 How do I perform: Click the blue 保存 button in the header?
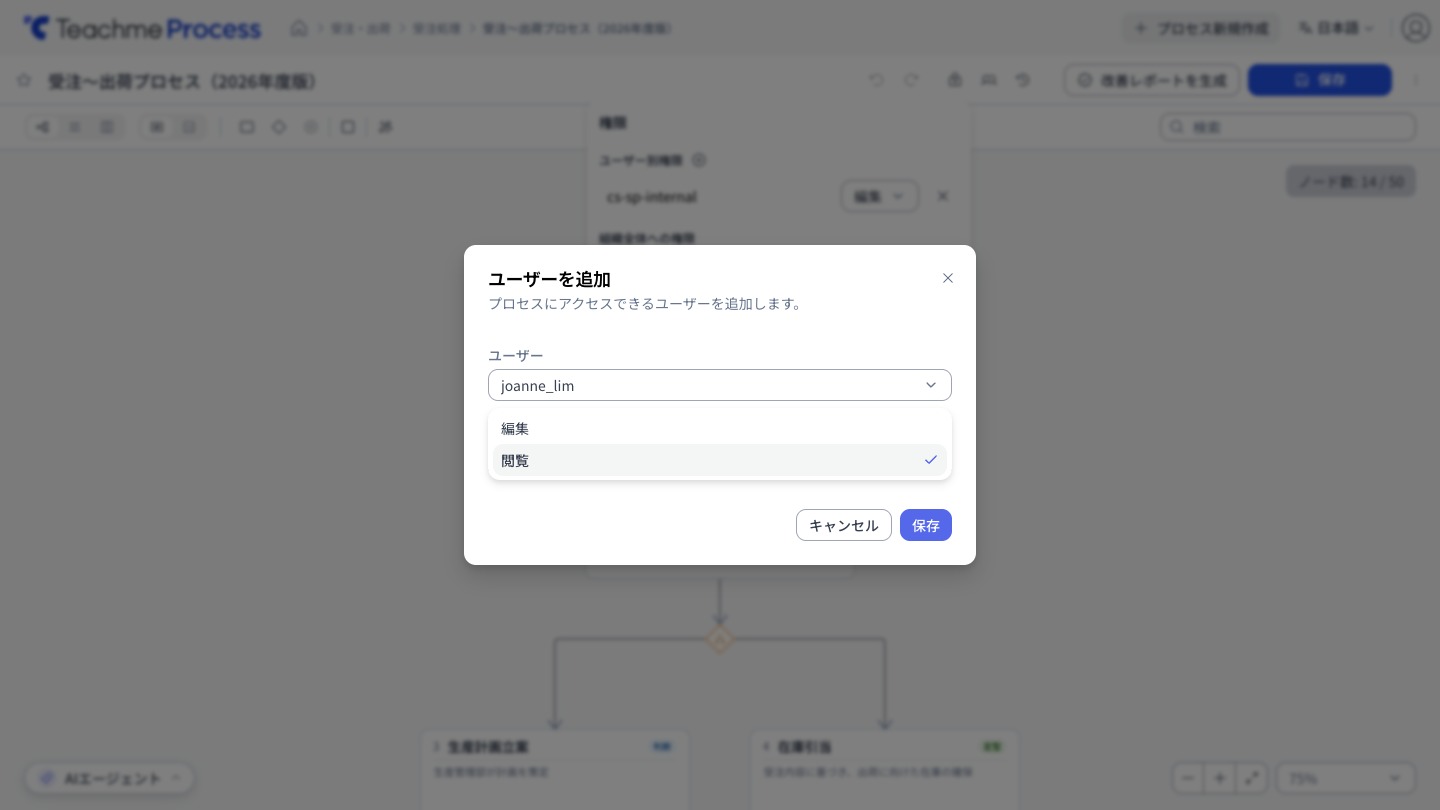1320,80
